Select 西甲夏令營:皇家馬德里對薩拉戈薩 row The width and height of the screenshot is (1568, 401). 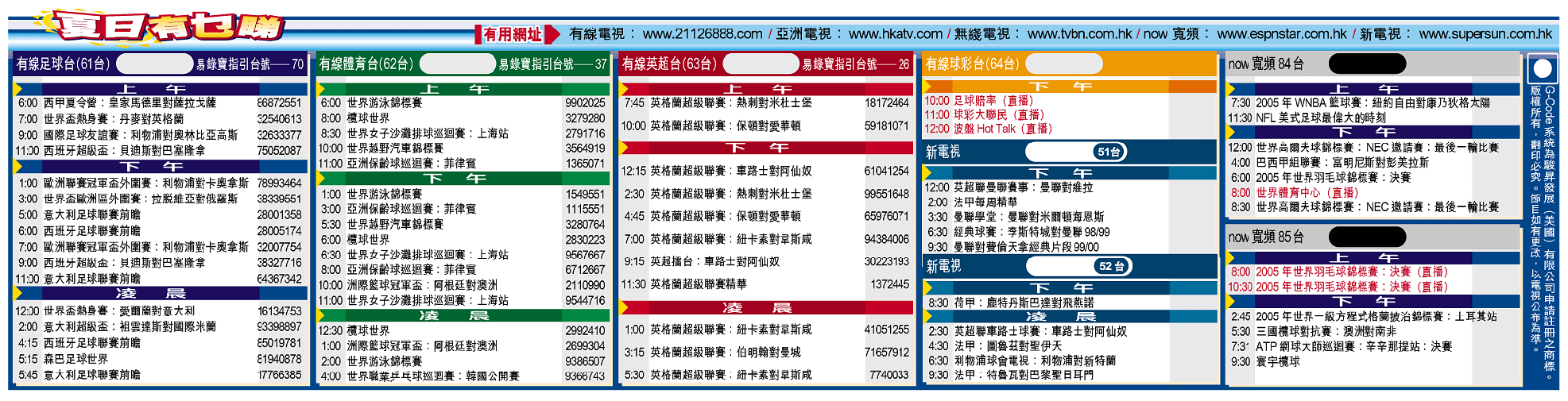click(x=160, y=102)
